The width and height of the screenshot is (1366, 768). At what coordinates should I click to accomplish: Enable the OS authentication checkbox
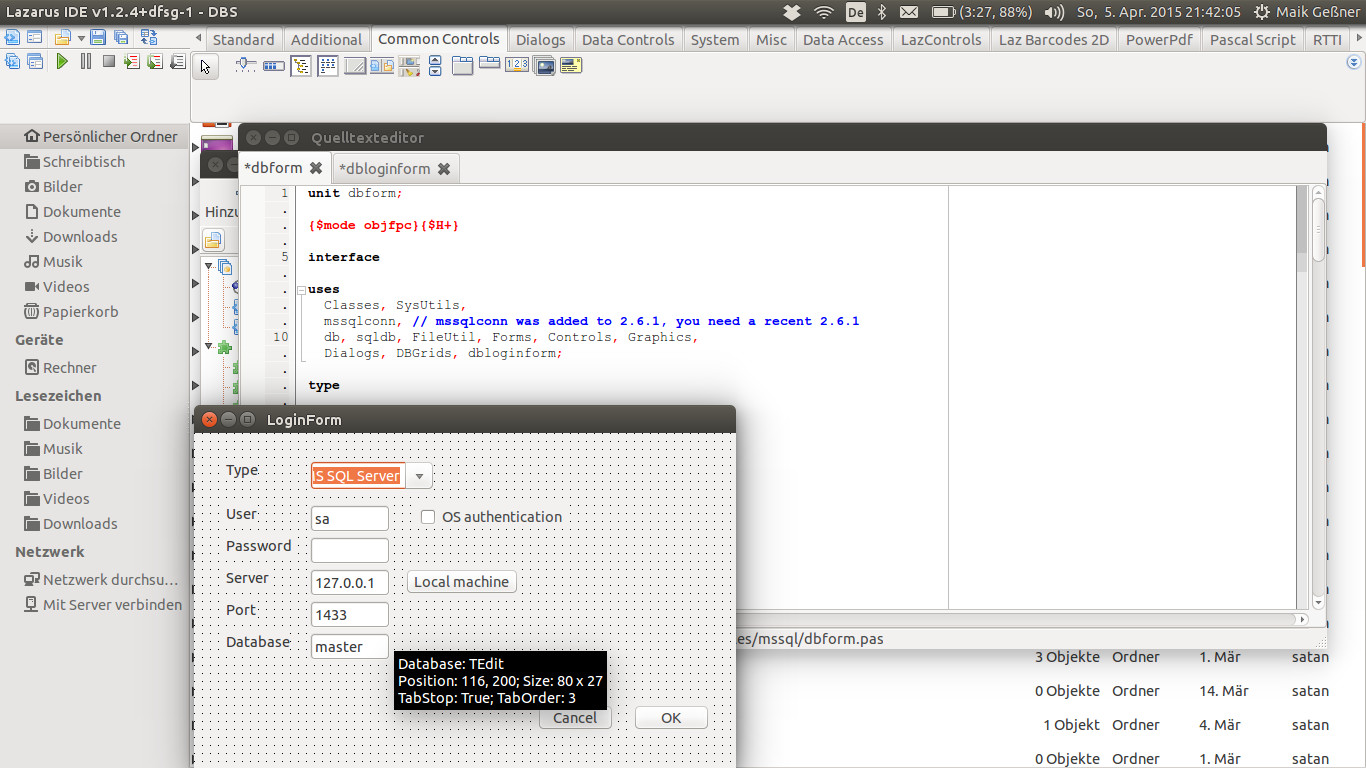428,517
